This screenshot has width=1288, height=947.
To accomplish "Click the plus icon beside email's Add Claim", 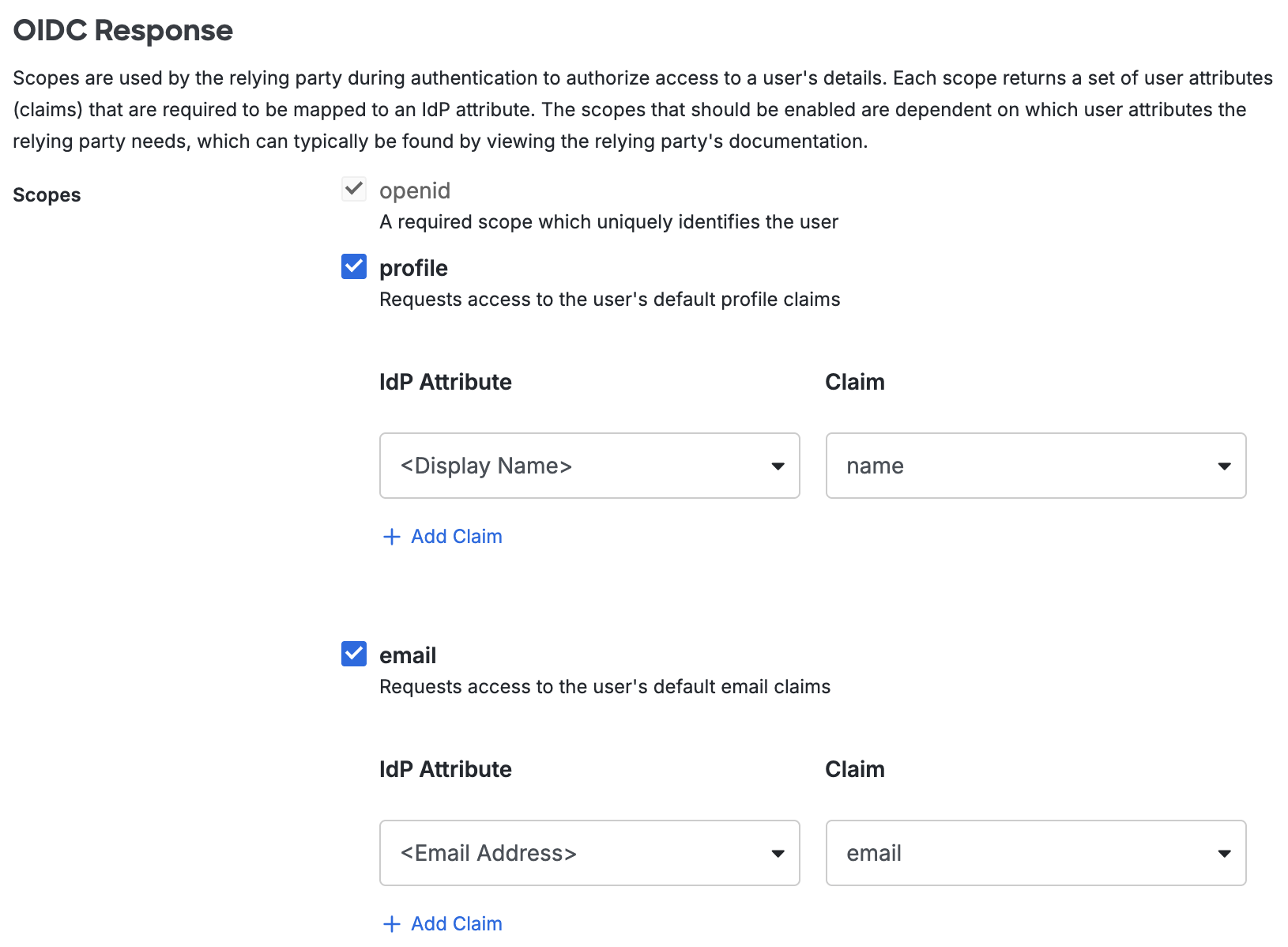I will 392,923.
